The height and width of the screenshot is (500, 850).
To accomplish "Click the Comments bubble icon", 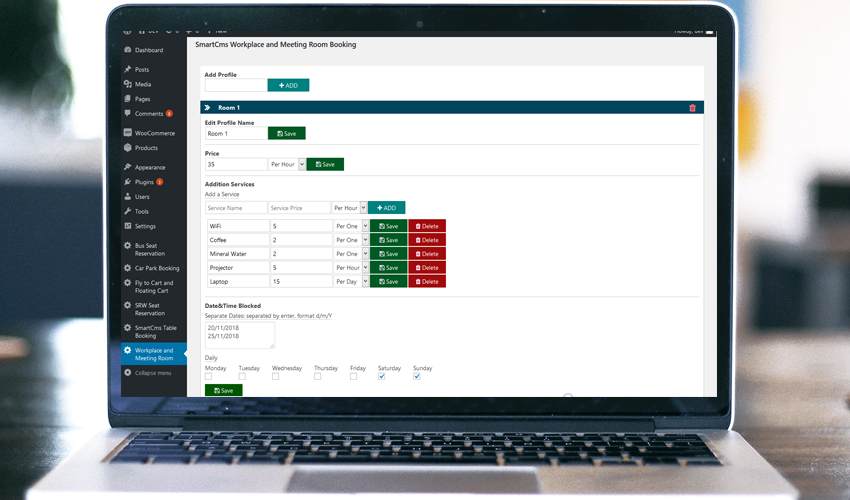I will tap(127, 114).
